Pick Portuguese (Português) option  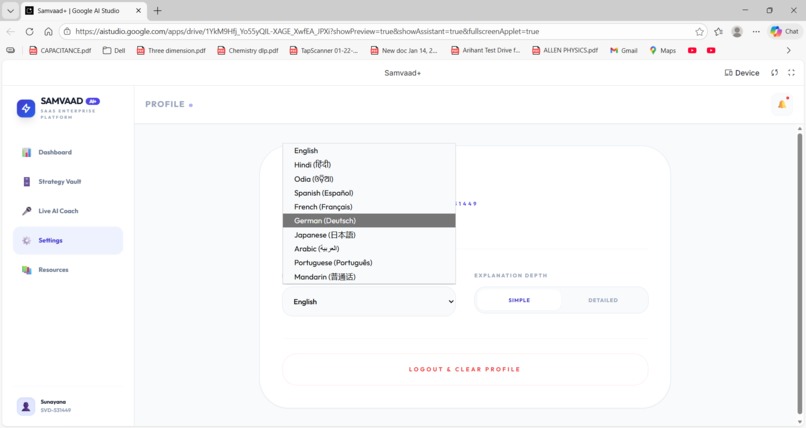click(369, 263)
